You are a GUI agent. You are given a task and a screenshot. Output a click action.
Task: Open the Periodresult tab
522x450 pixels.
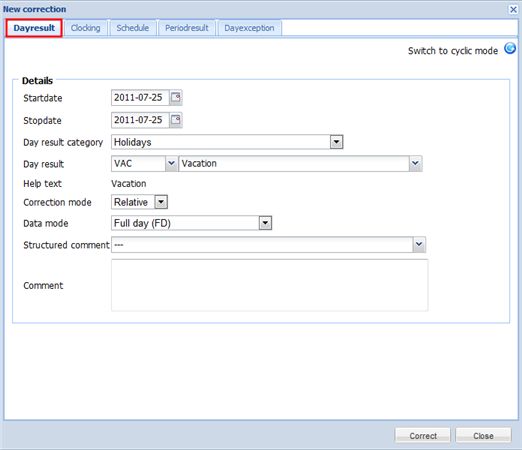(x=187, y=28)
